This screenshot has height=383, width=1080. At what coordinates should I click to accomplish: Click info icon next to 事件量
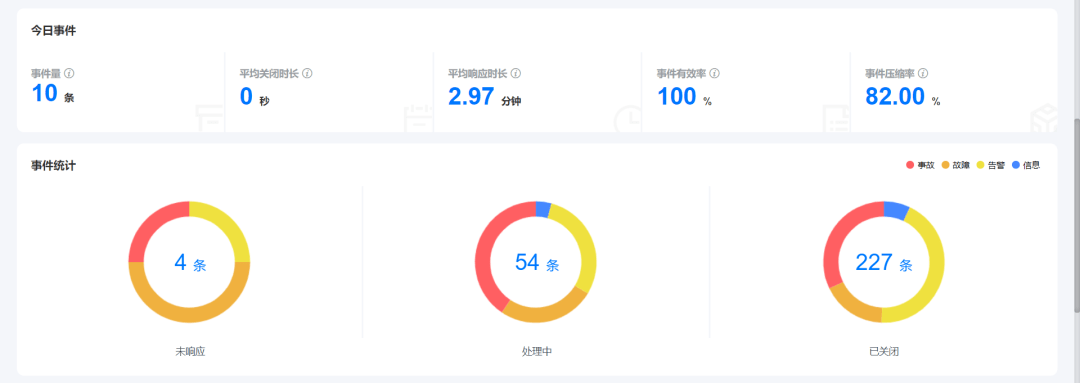click(x=69, y=74)
